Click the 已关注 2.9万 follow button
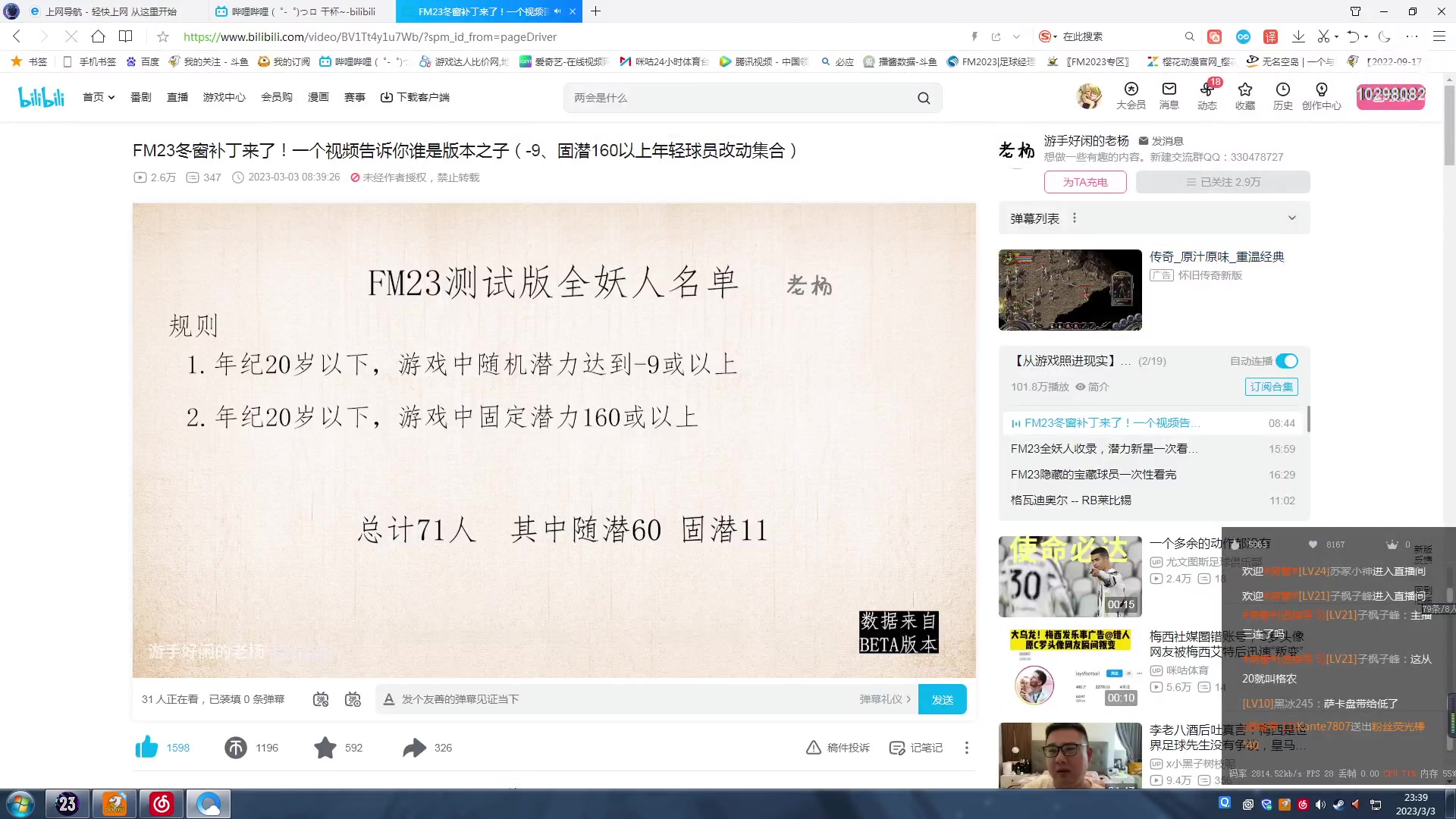Screen dimensions: 1456x819 [x=1222, y=182]
